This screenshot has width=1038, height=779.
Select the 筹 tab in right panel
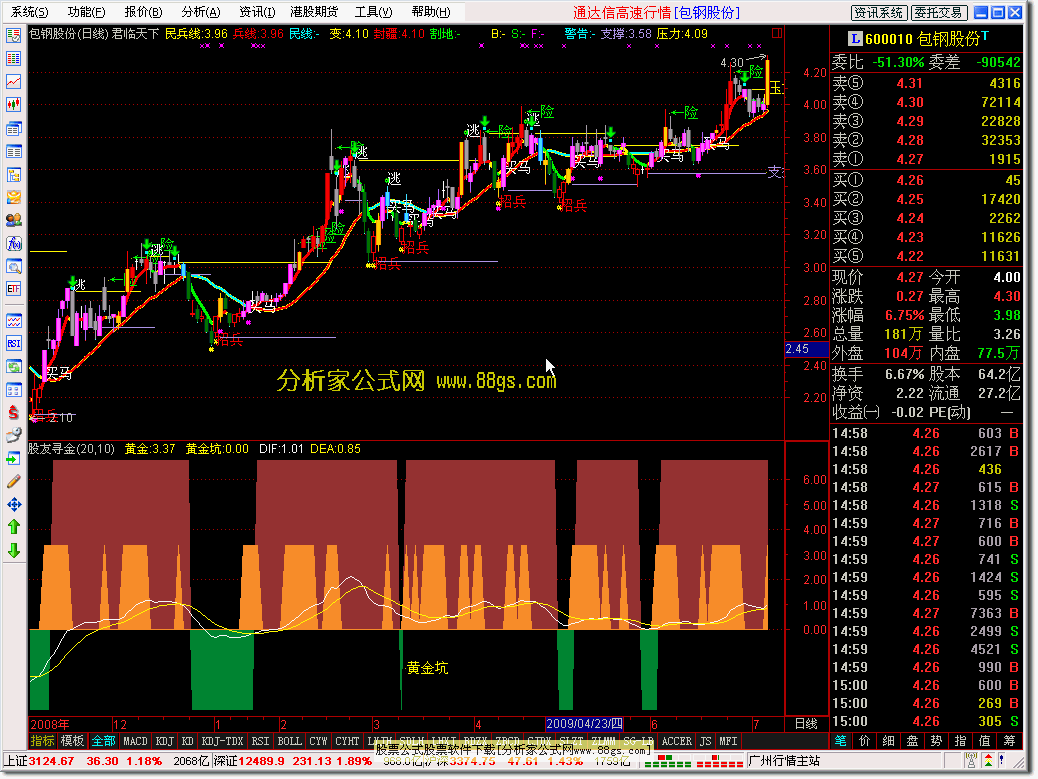click(x=1010, y=741)
